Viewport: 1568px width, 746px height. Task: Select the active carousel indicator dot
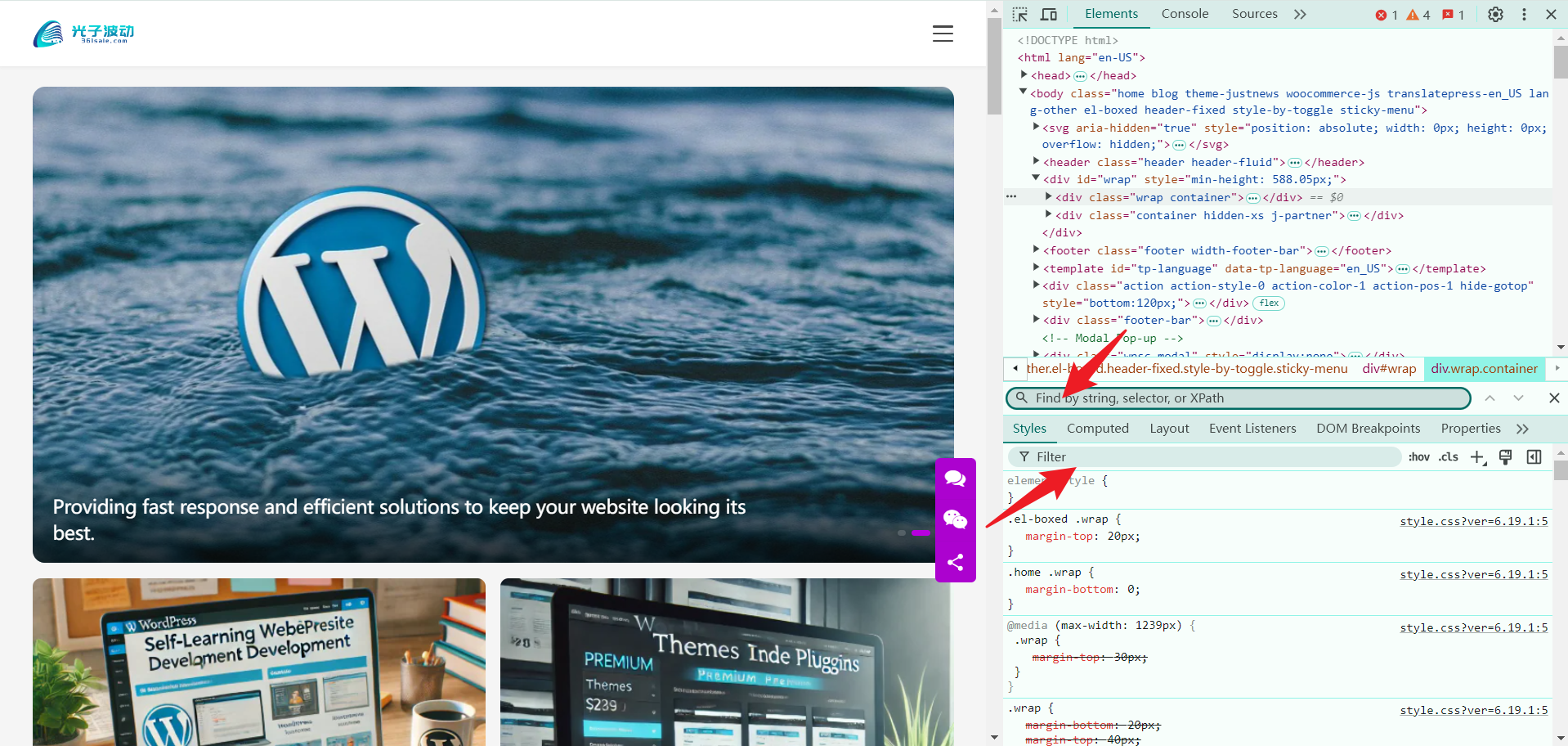click(921, 533)
